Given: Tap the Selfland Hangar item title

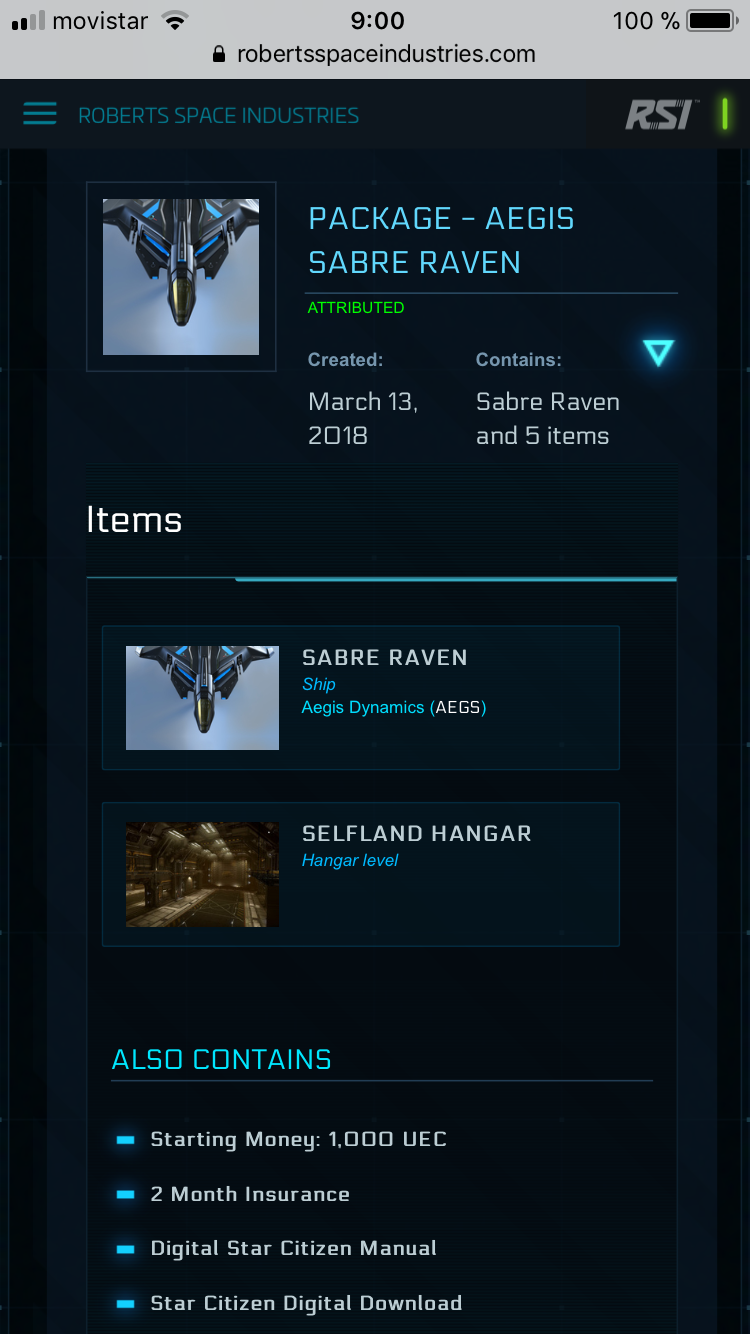Looking at the screenshot, I should [x=416, y=834].
